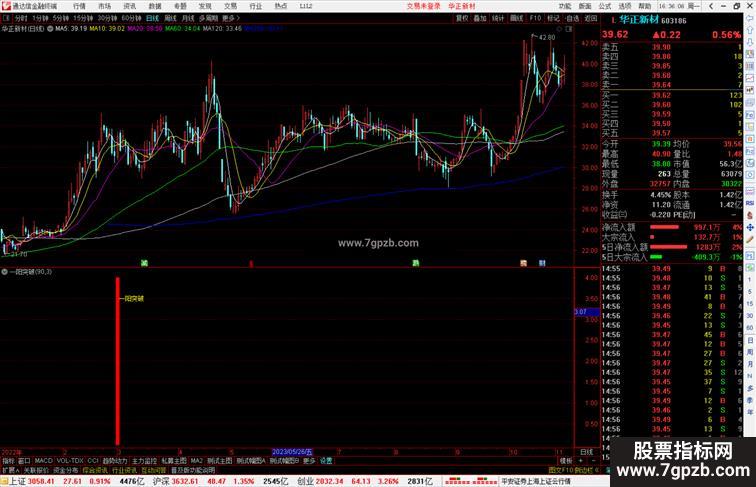The image size is (756, 487).
Task: Click the minus button beside 模板
Action: (593, 461)
